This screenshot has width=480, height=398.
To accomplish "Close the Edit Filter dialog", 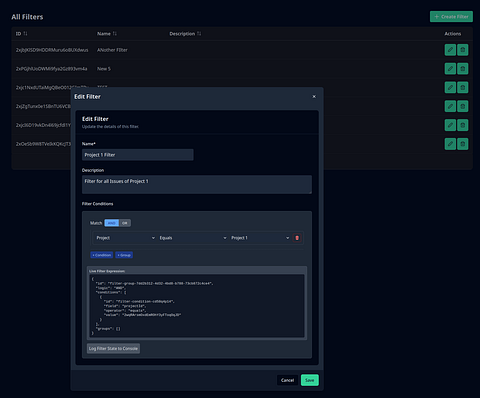I will (x=314, y=97).
